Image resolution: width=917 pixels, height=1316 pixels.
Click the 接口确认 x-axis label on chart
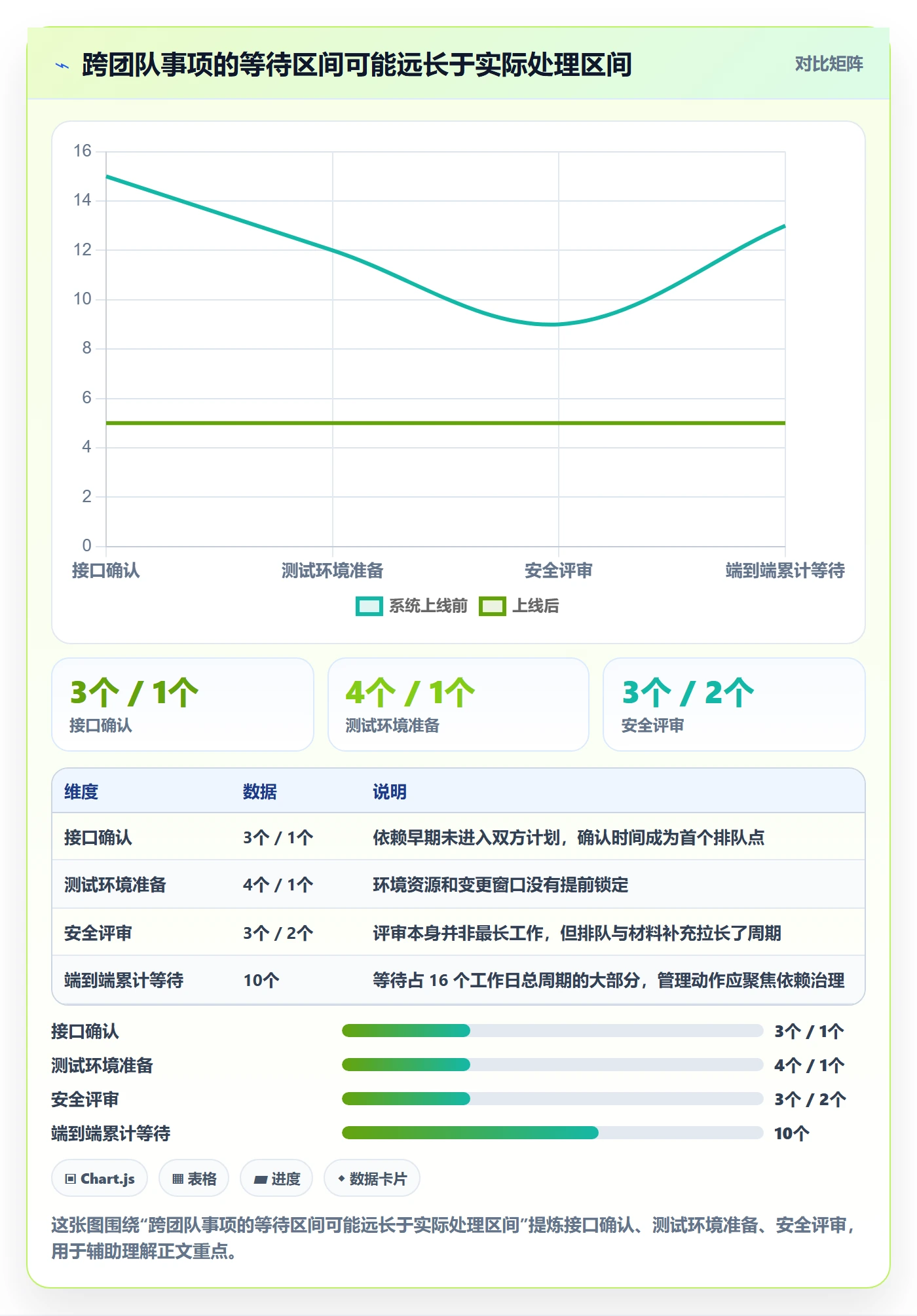pyautogui.click(x=106, y=570)
